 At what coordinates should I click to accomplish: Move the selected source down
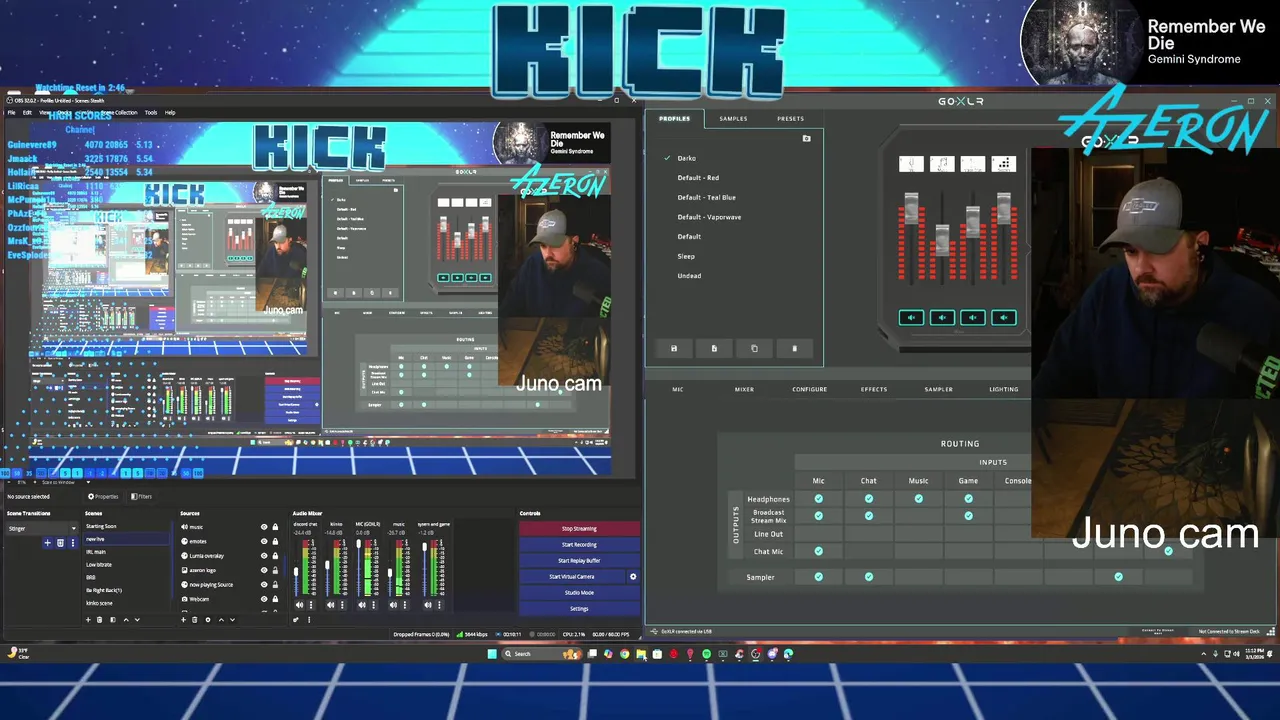[x=232, y=620]
